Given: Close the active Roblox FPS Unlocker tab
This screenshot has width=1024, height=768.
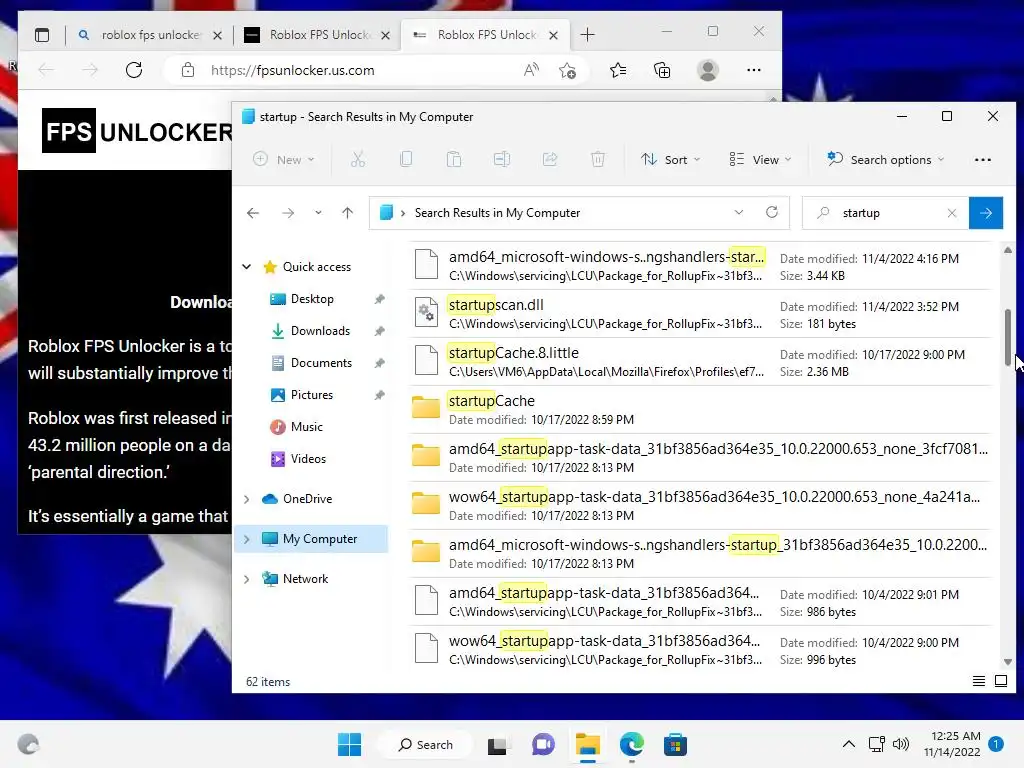Looking at the screenshot, I should [x=553, y=35].
